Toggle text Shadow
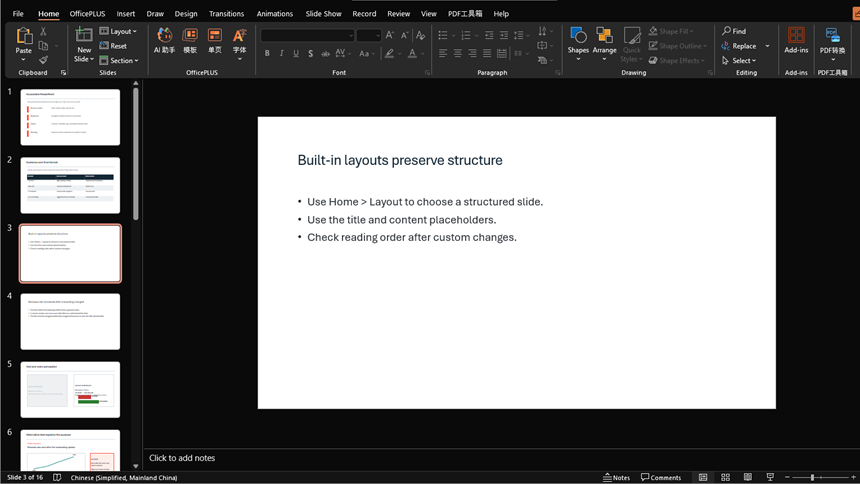 click(x=310, y=53)
